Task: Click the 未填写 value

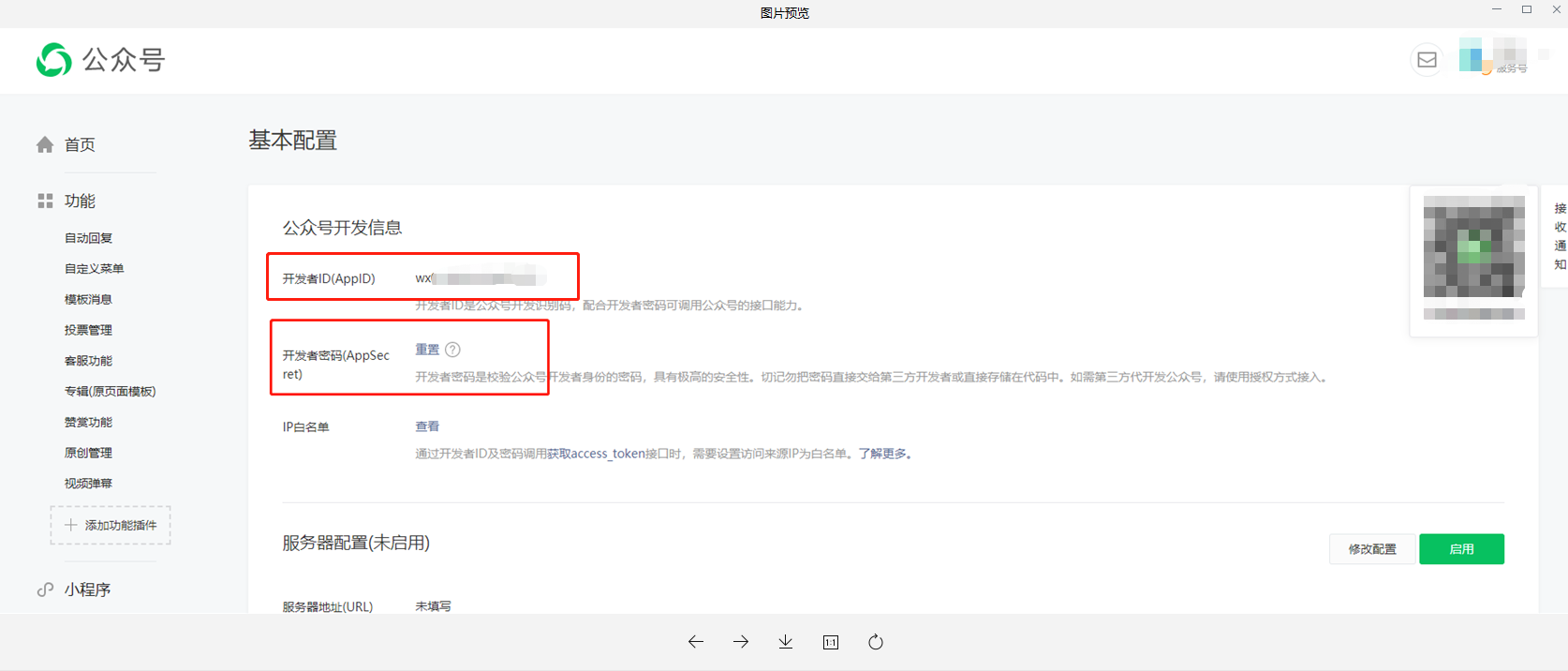Action: (433, 606)
